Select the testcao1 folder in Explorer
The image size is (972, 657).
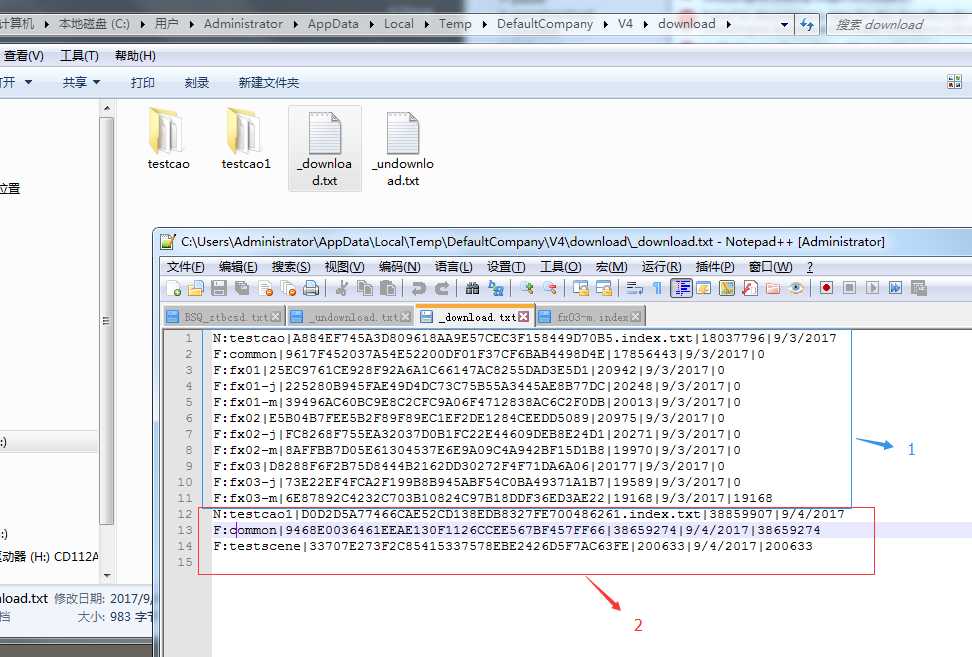tap(246, 139)
